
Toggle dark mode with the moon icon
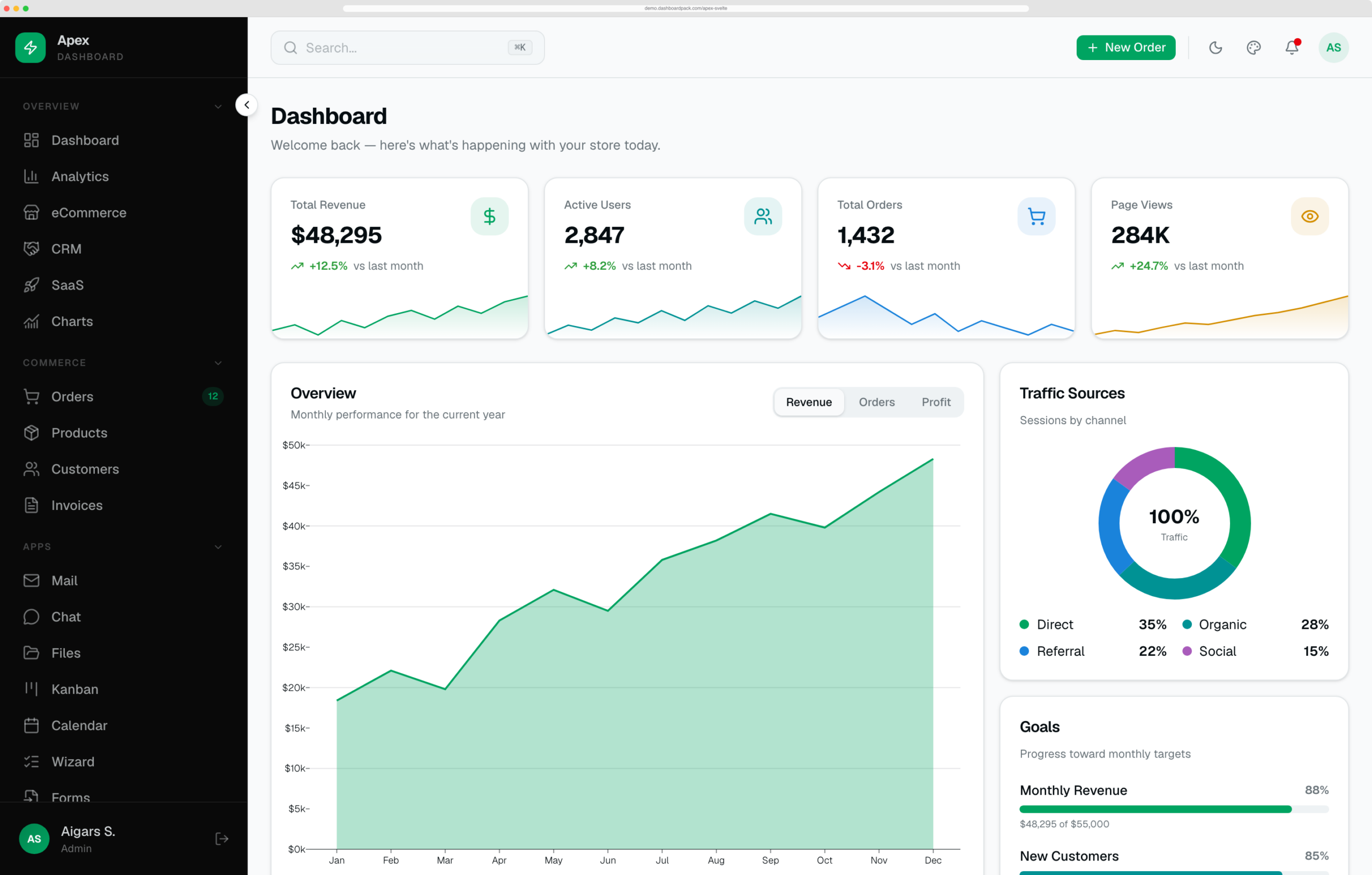pyautogui.click(x=1216, y=47)
